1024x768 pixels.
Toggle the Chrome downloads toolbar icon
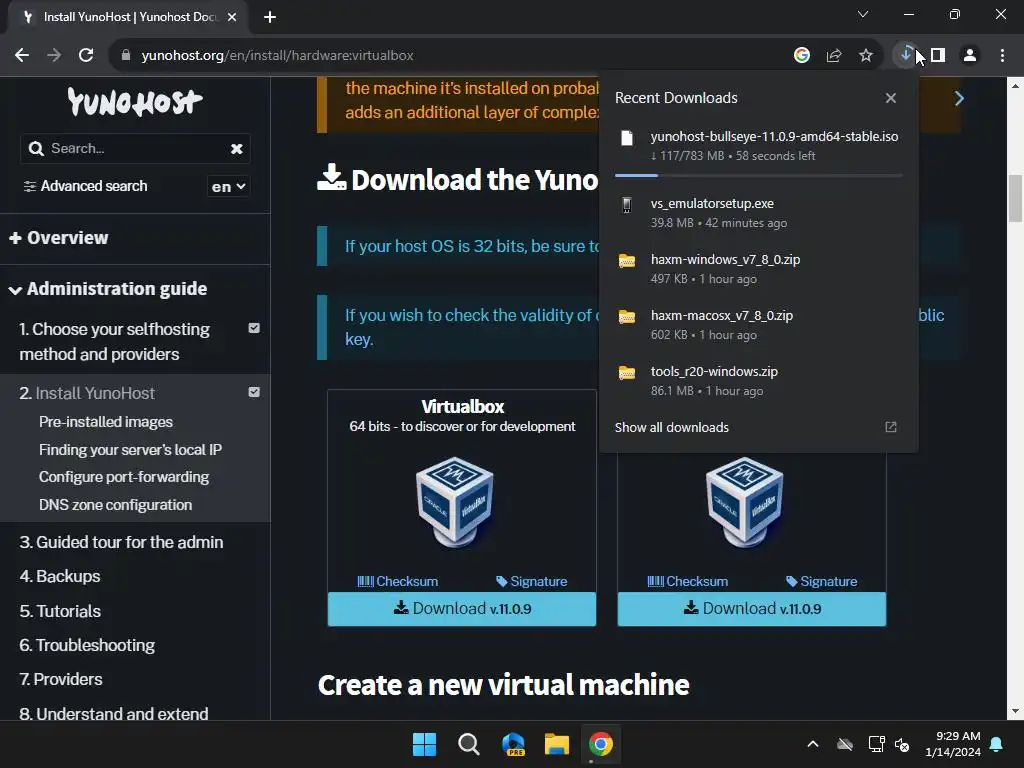(x=906, y=54)
